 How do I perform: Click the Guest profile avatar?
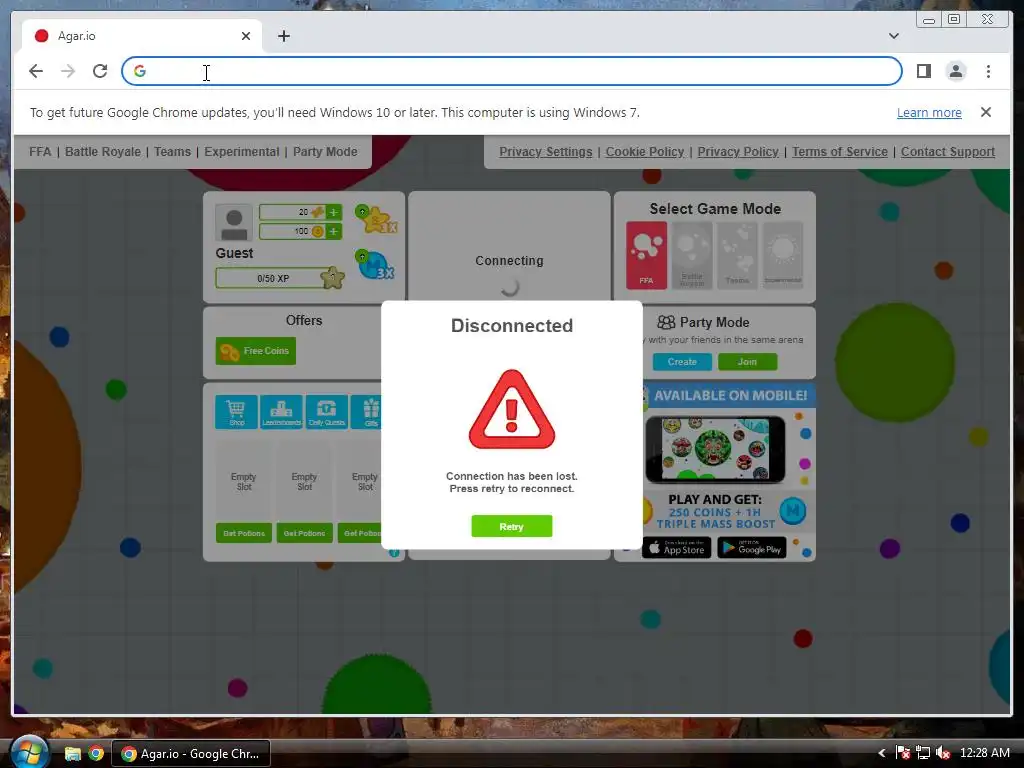point(234,223)
